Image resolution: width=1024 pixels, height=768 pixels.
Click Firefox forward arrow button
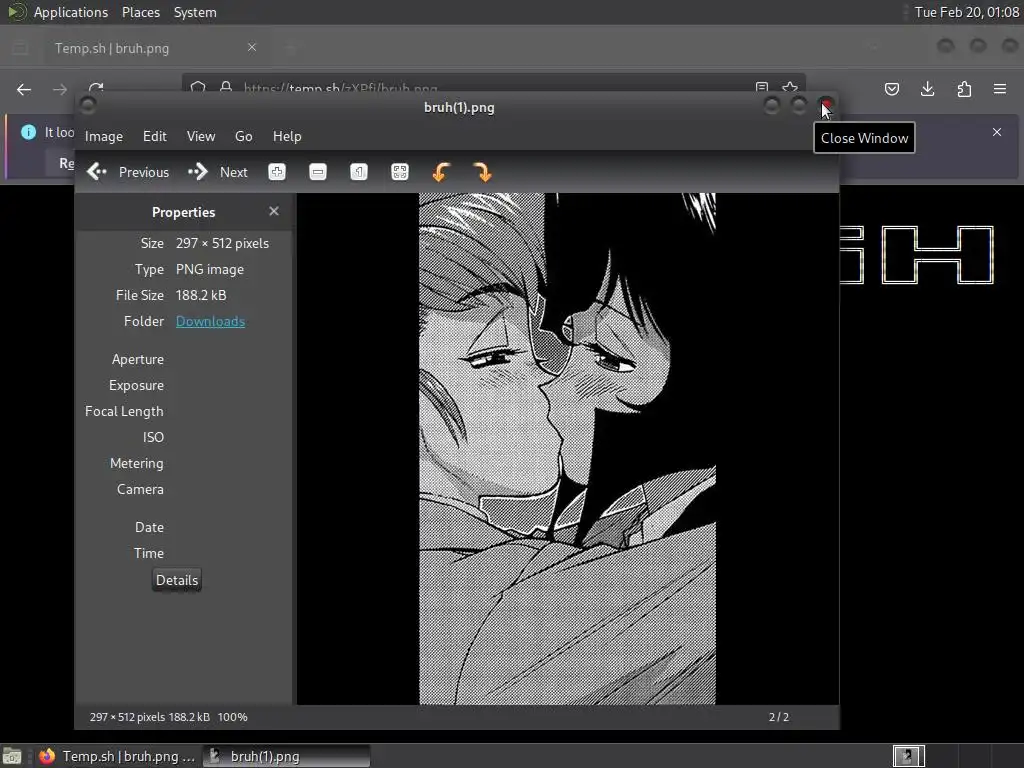[x=59, y=89]
